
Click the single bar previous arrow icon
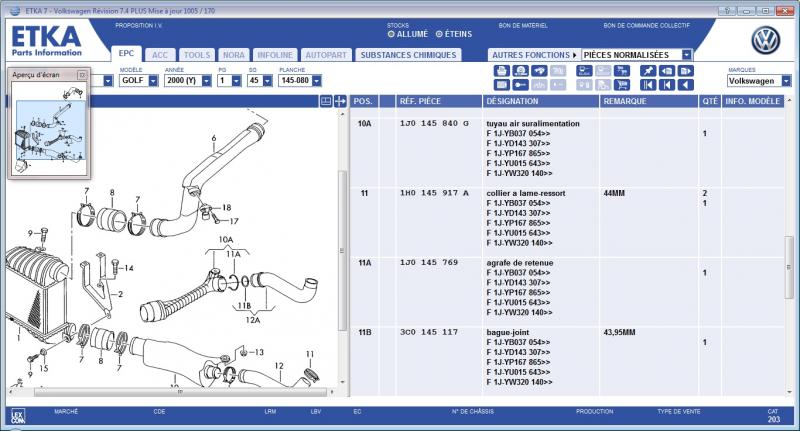click(x=667, y=85)
